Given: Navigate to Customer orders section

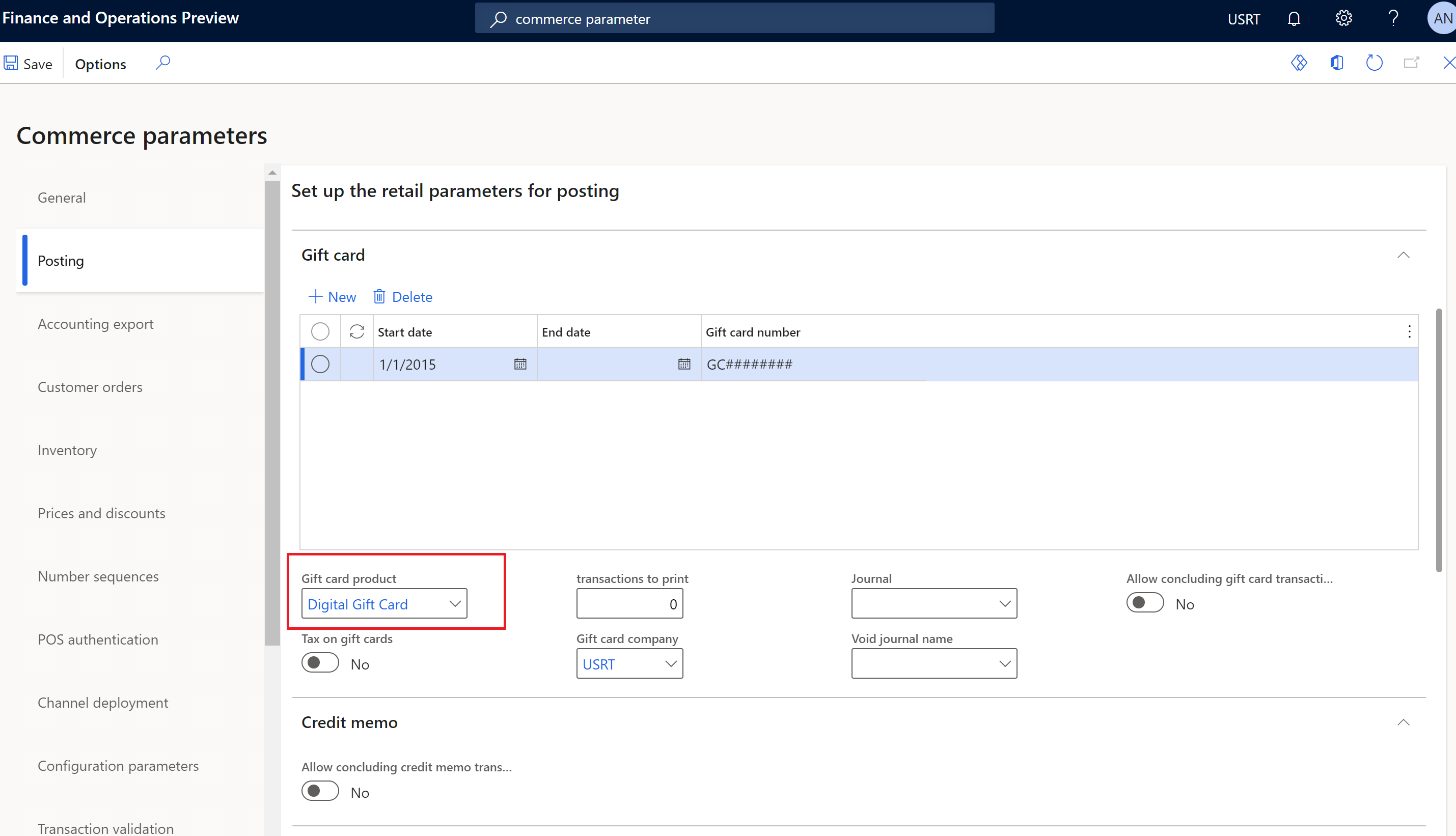Looking at the screenshot, I should (90, 386).
